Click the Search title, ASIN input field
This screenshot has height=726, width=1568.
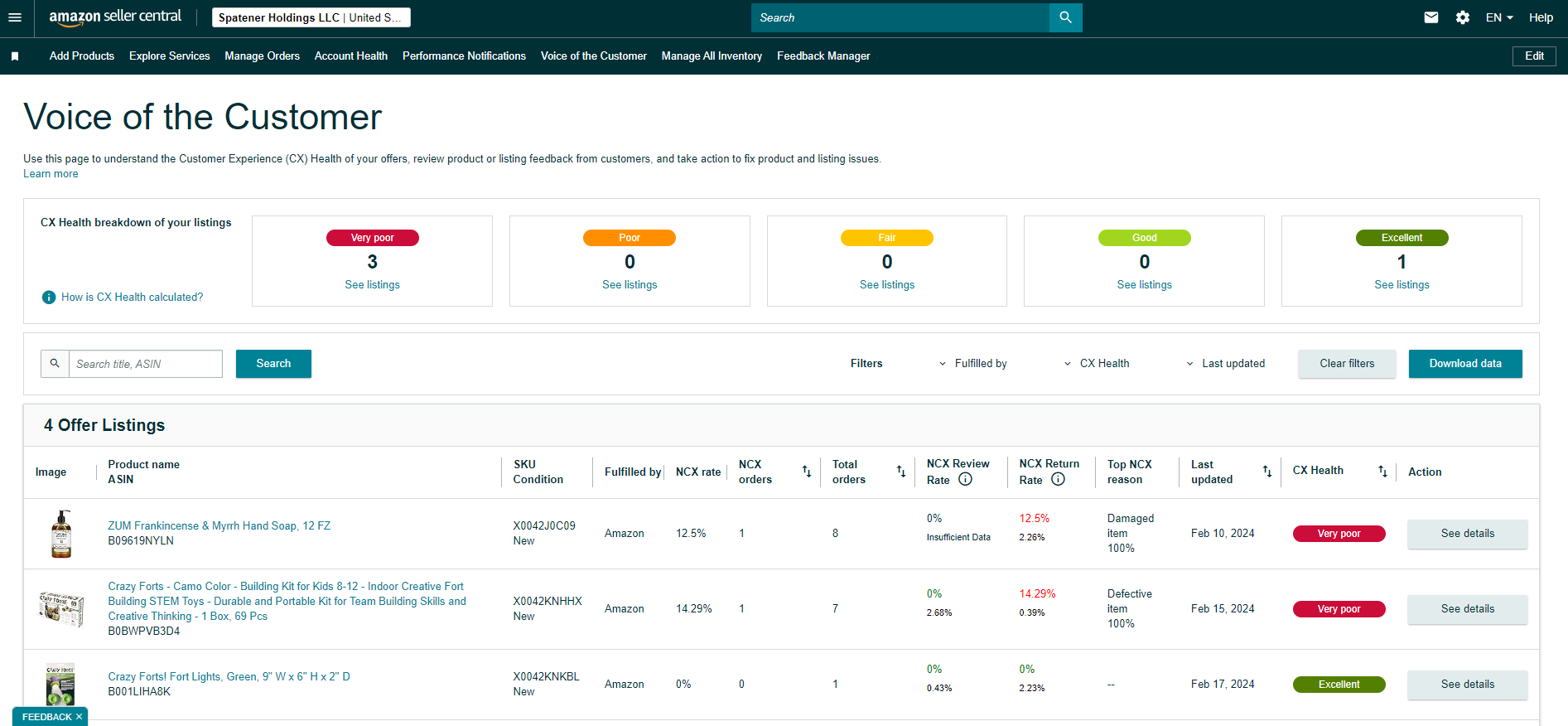(146, 364)
